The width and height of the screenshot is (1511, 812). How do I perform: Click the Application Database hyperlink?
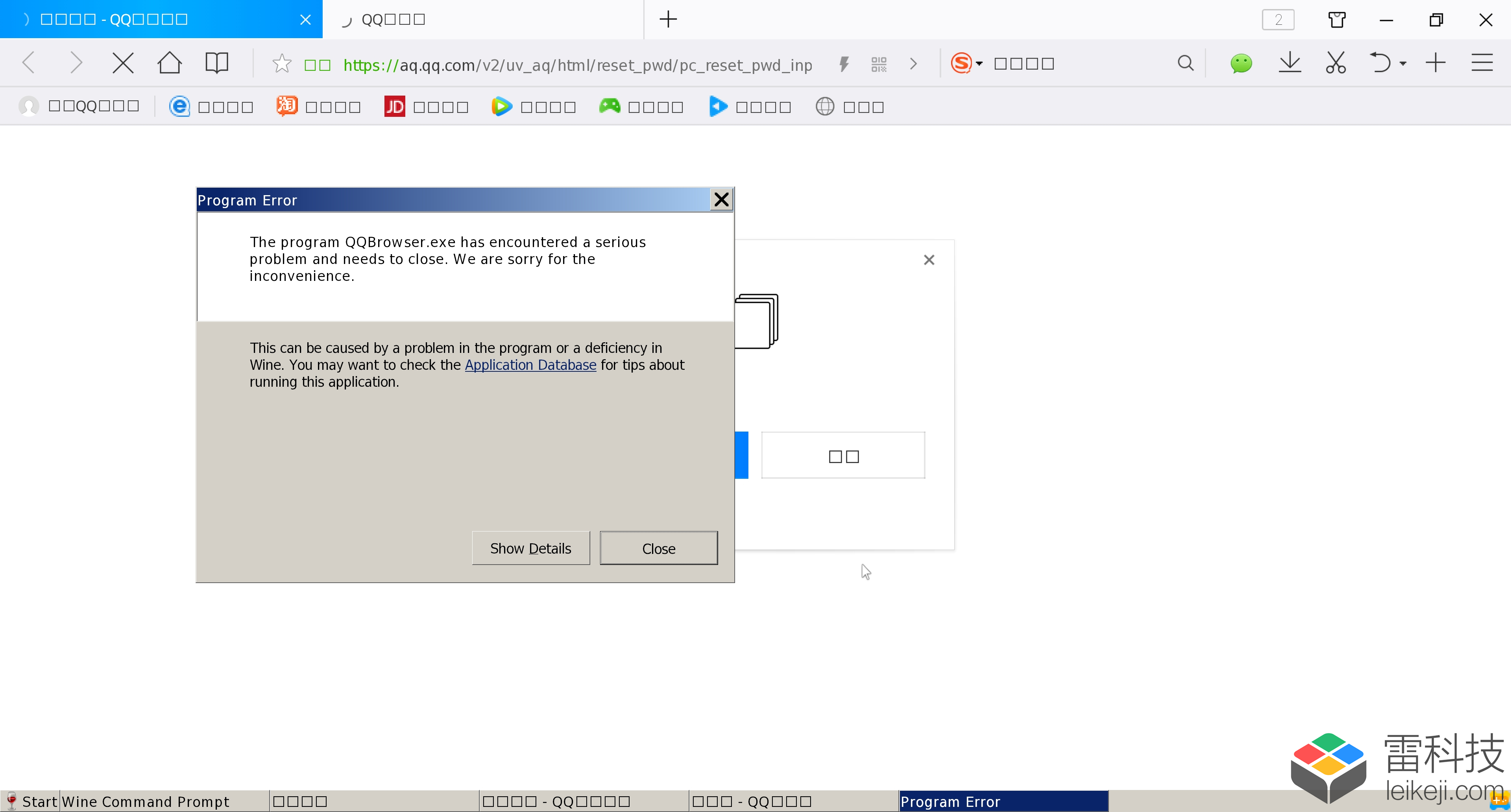531,364
